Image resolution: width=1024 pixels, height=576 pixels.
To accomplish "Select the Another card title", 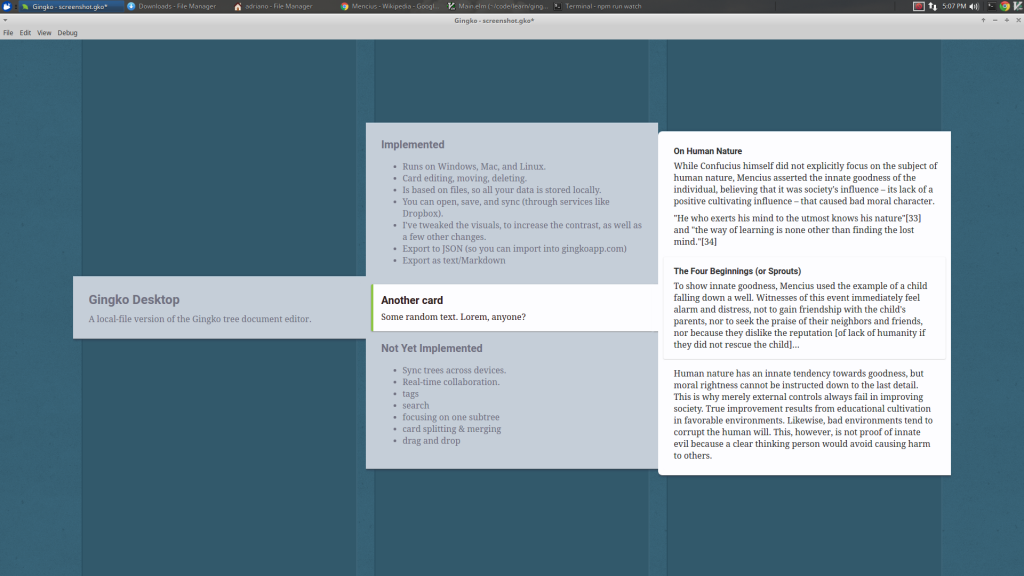I will point(412,300).
